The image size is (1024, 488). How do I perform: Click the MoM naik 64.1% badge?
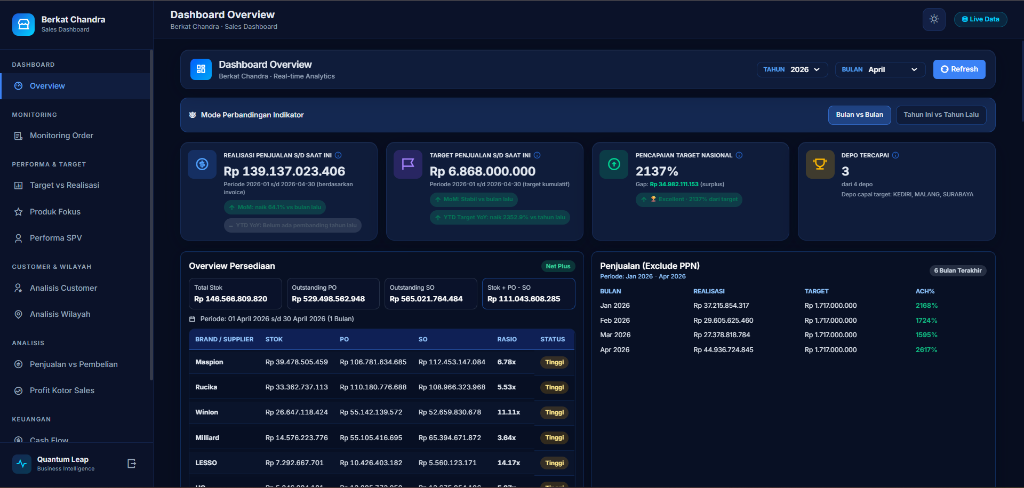click(x=274, y=207)
